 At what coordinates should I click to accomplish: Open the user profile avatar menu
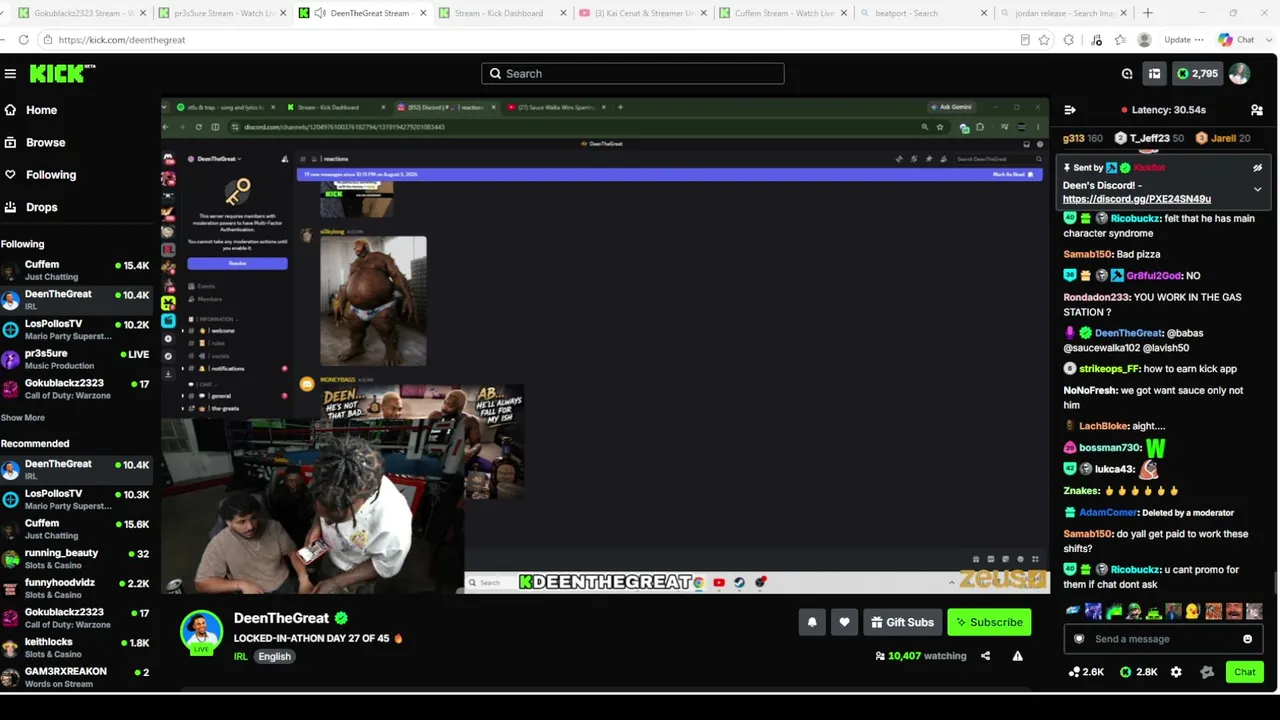[1239, 74]
